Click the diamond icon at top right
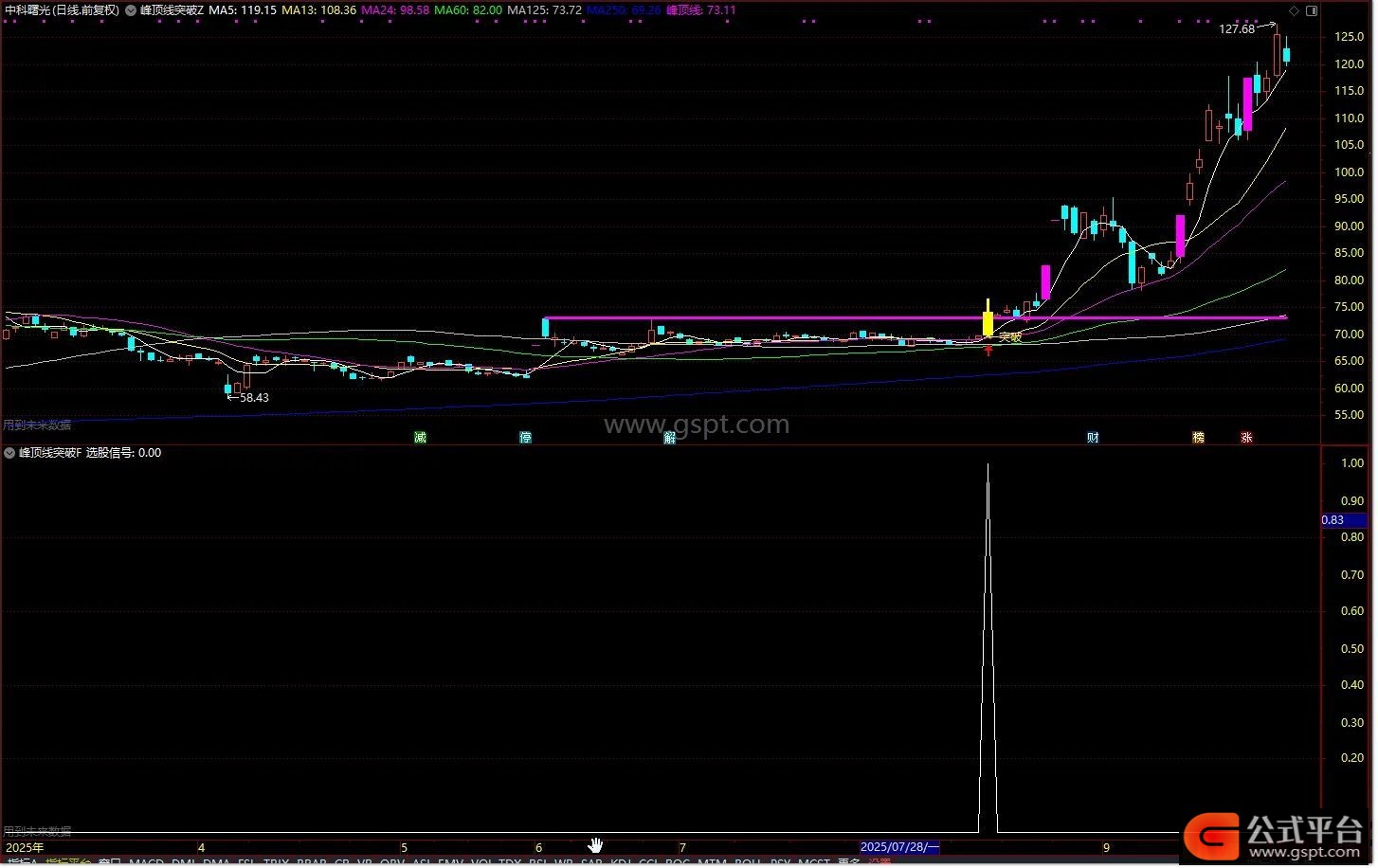 point(1295,10)
